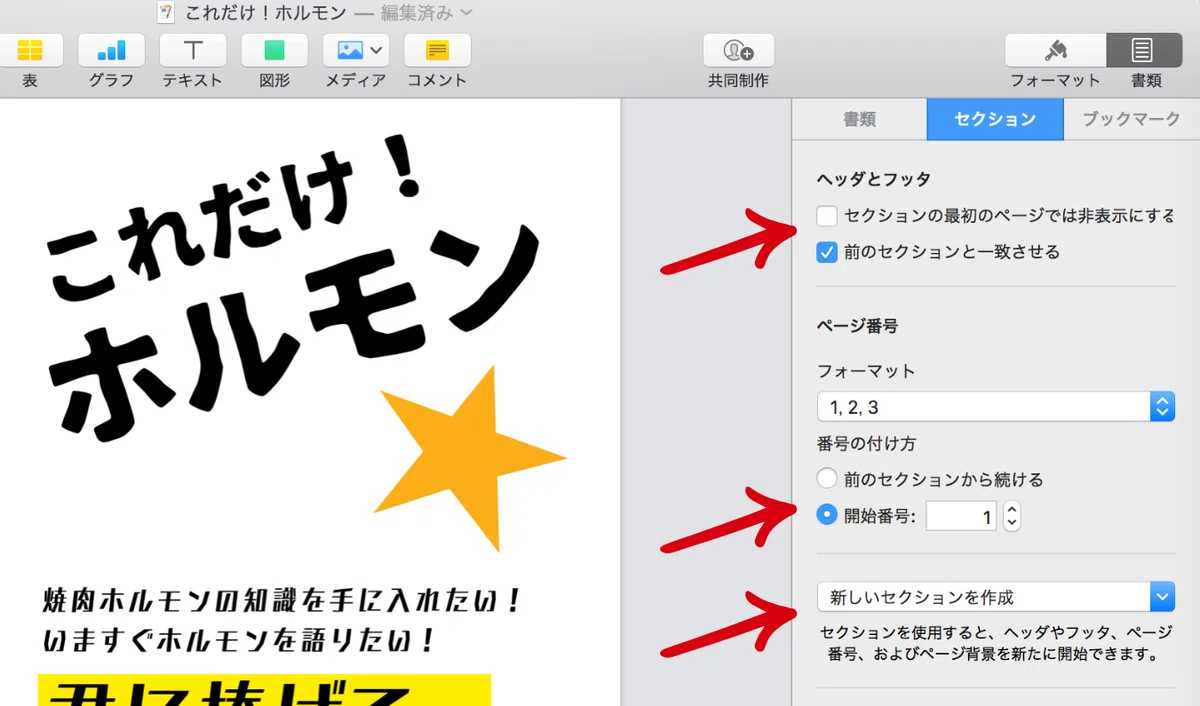Enable セクションの最初のページでは非表示にする checkbox
Screen dimensions: 1200x706
(827, 215)
